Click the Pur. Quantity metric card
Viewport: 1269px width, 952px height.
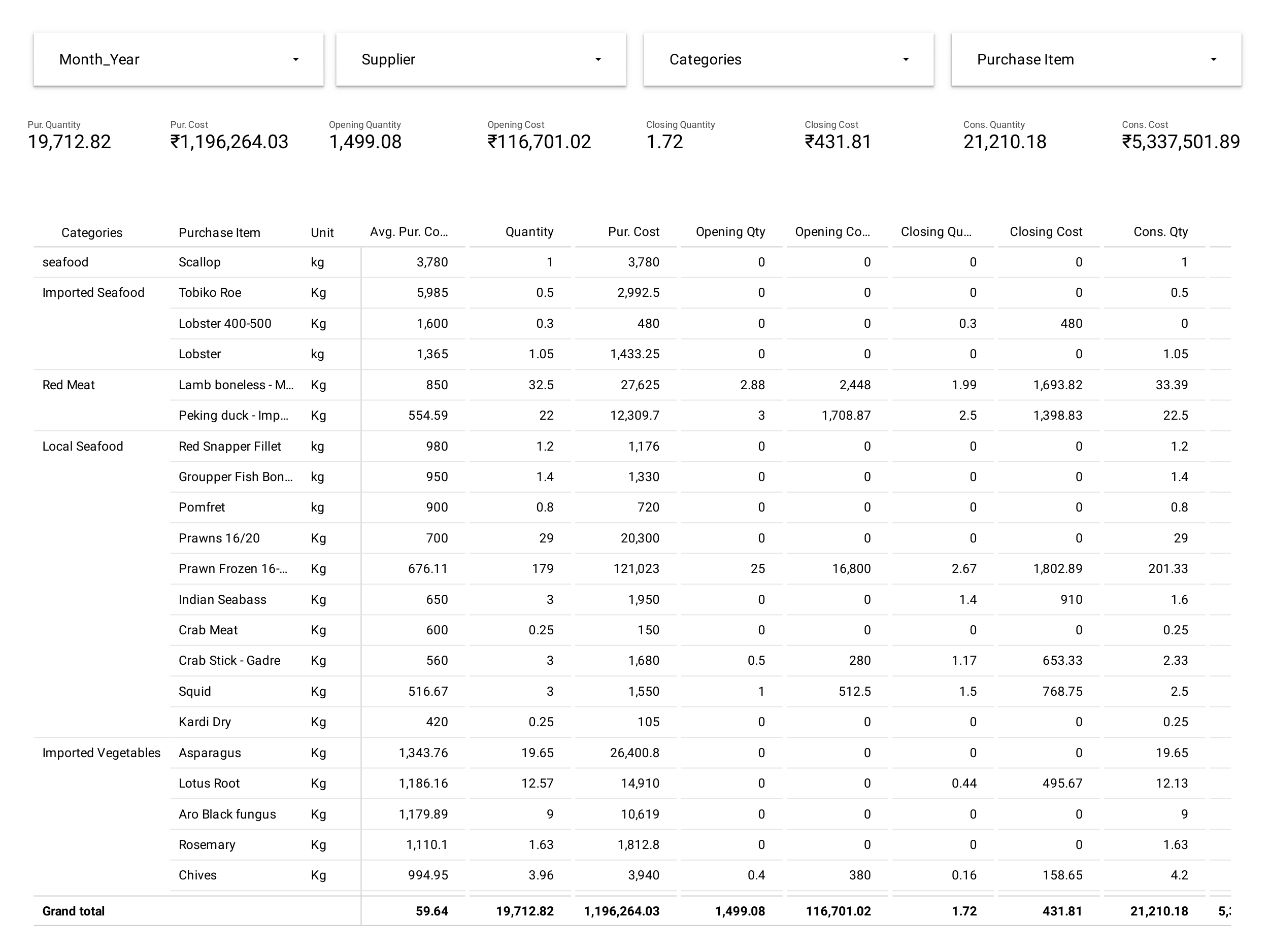[x=69, y=138]
